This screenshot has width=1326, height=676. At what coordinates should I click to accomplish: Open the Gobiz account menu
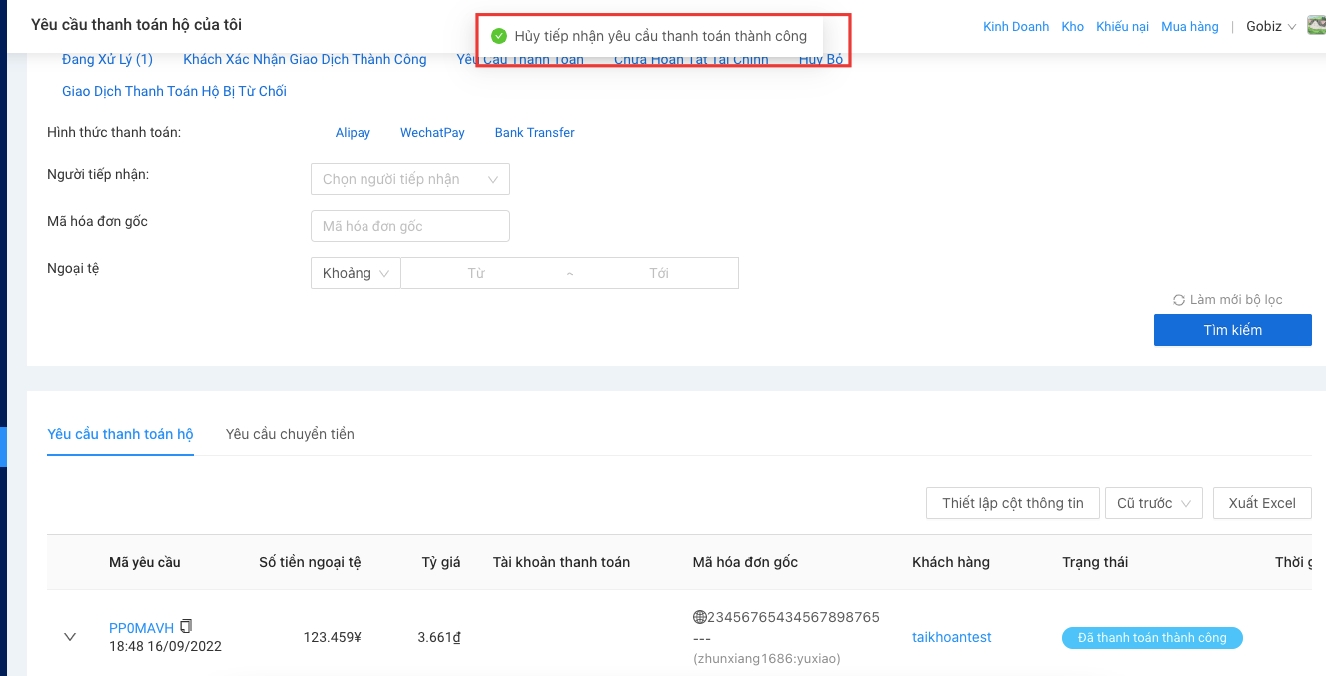(x=1270, y=27)
